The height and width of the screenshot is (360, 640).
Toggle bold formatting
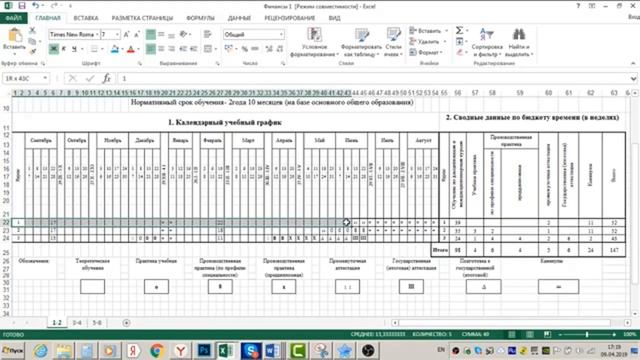pos(53,49)
